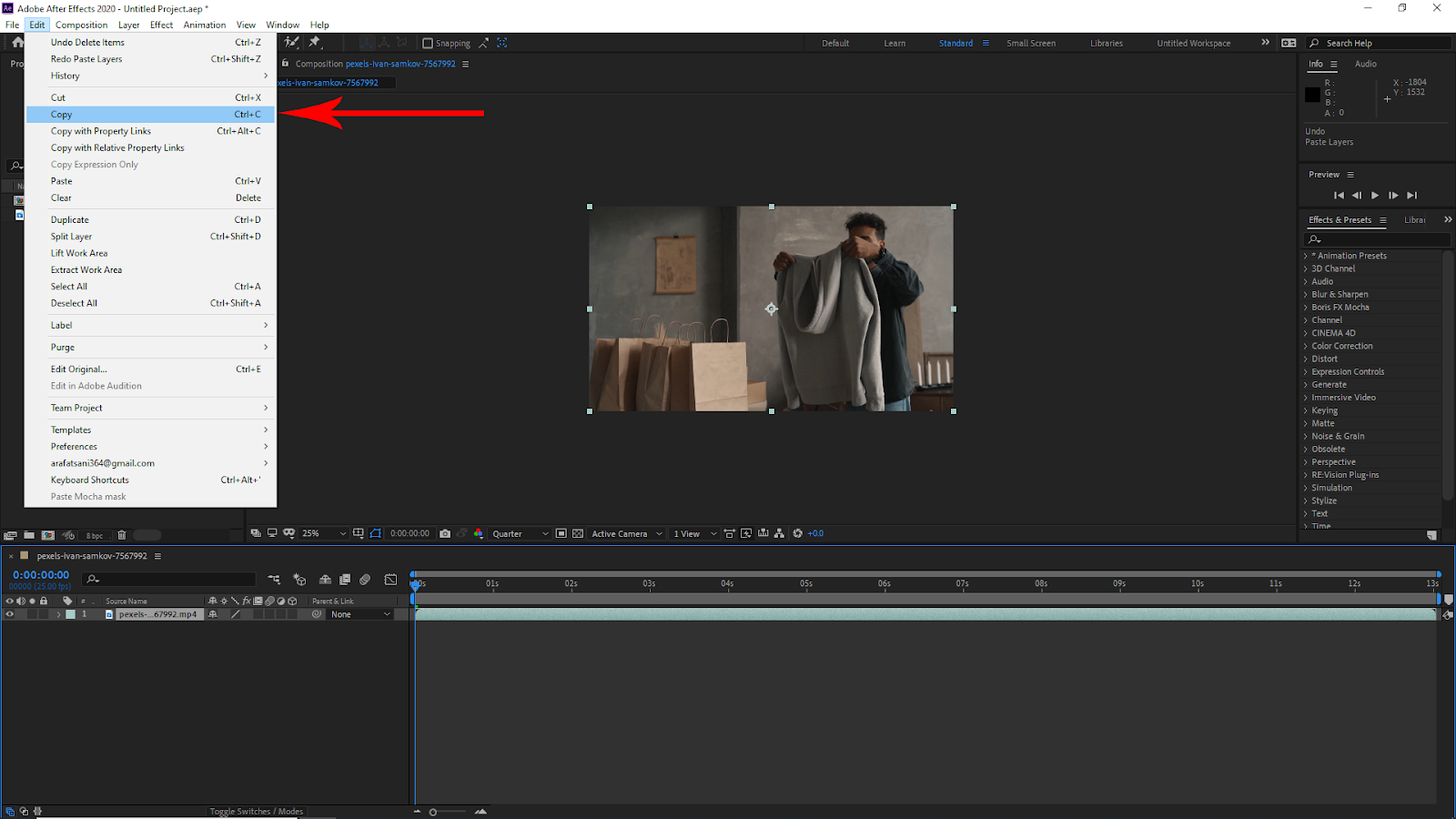Toggle the transparency grid icon
The width and height of the screenshot is (1456, 819).
[578, 534]
